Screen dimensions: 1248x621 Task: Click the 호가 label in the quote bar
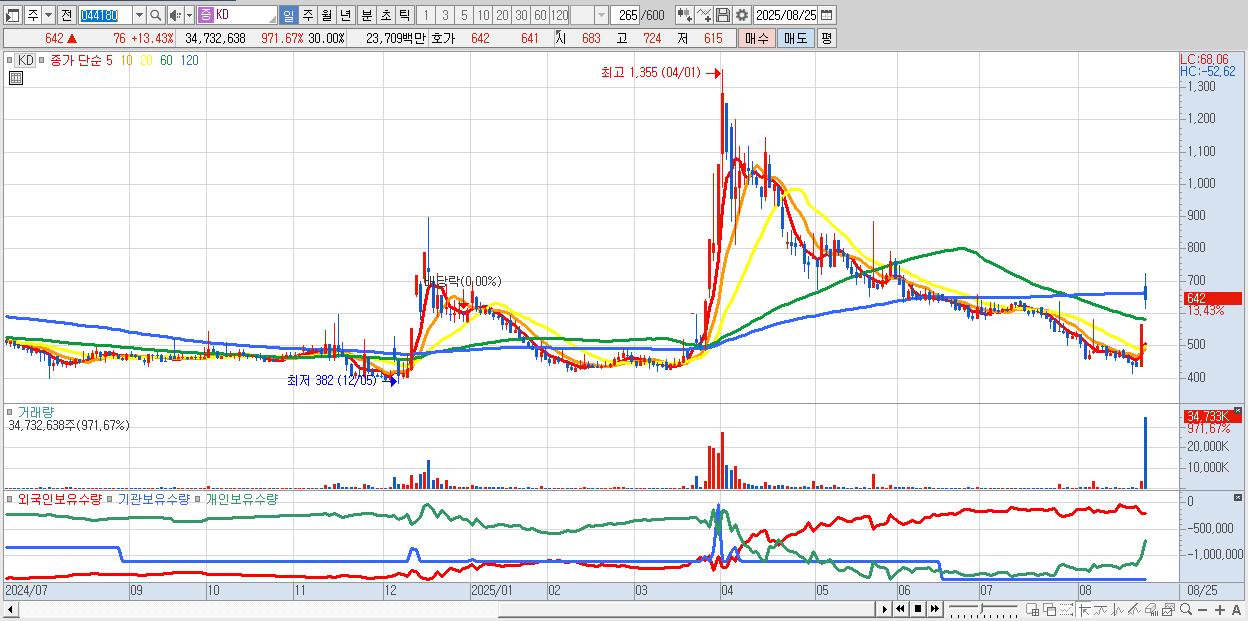443,38
